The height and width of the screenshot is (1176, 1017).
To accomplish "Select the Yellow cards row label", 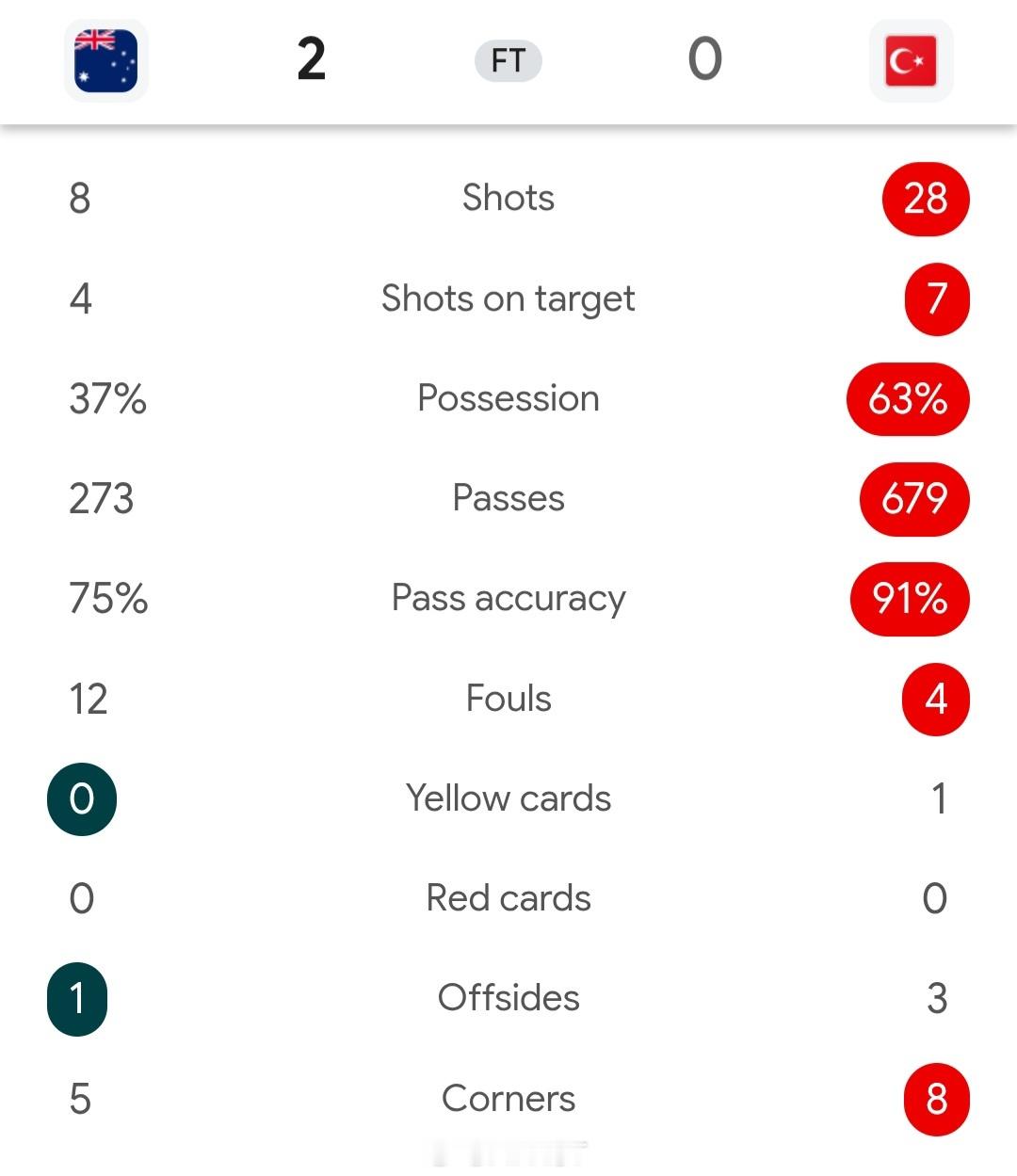I will pyautogui.click(x=508, y=798).
